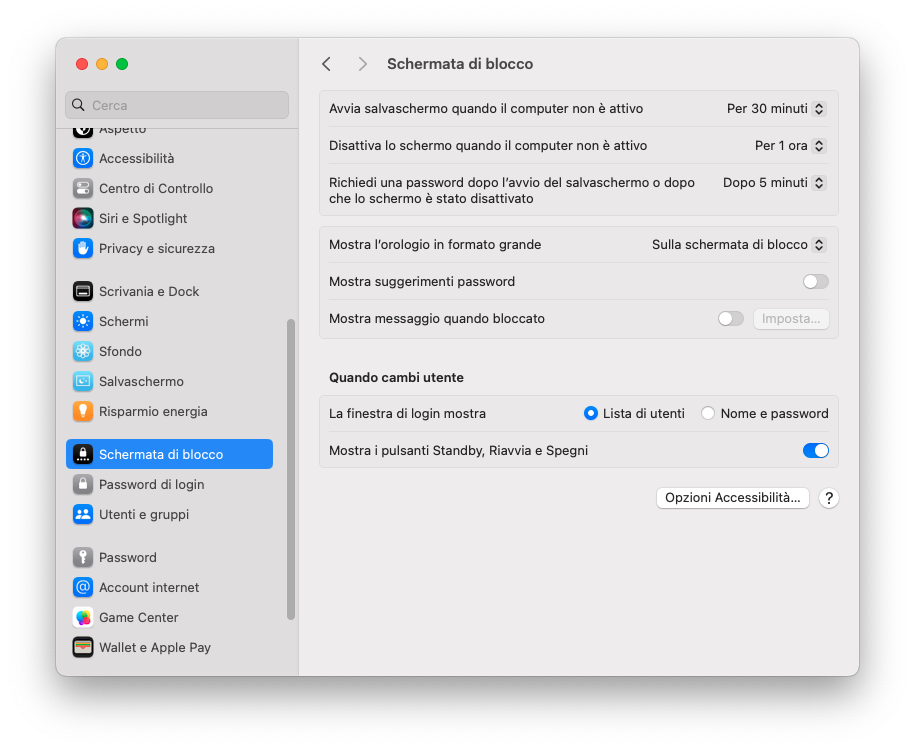This screenshot has width=915, height=750.
Task: Open the screensaver start time dropdown
Action: point(776,109)
